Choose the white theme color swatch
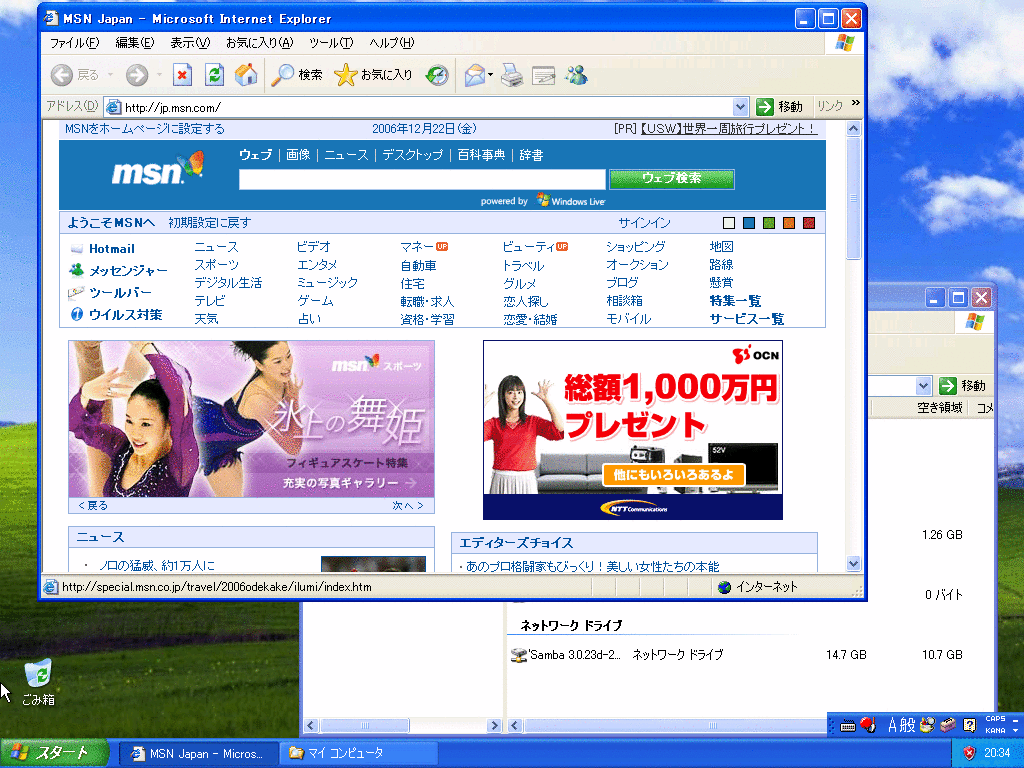The height and width of the screenshot is (768, 1024). pyautogui.click(x=729, y=223)
